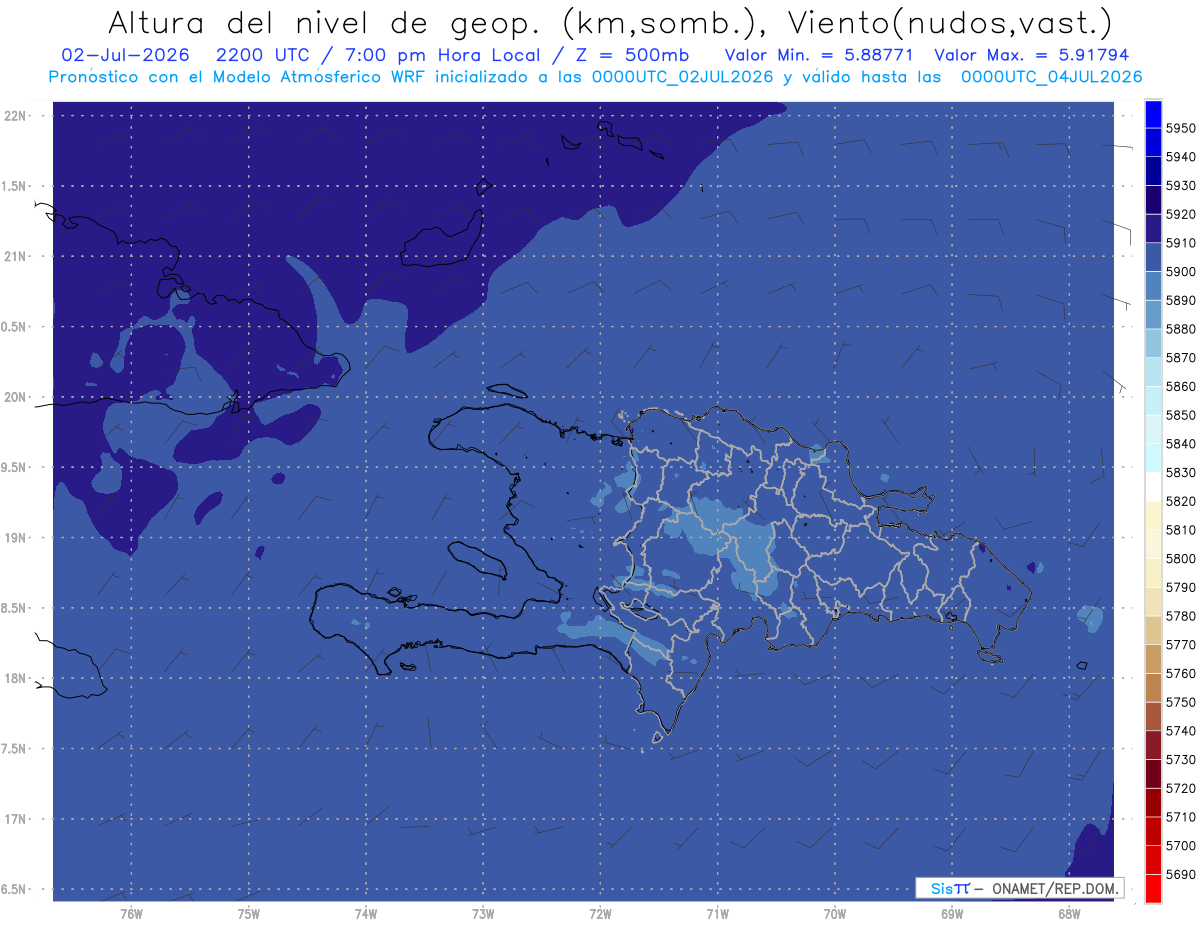Click the '21N' latitude axis label
The width and height of the screenshot is (1200, 927).
[x=16, y=256]
